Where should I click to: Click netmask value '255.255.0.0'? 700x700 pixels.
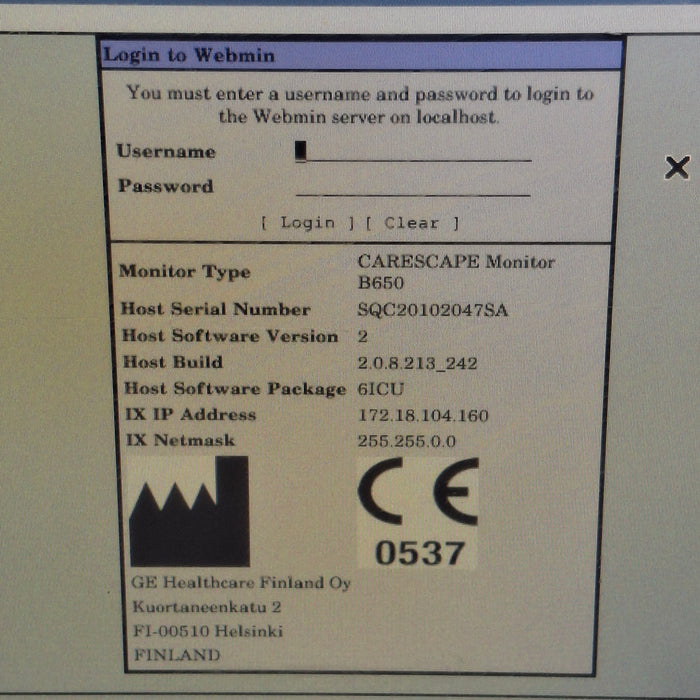coord(407,441)
